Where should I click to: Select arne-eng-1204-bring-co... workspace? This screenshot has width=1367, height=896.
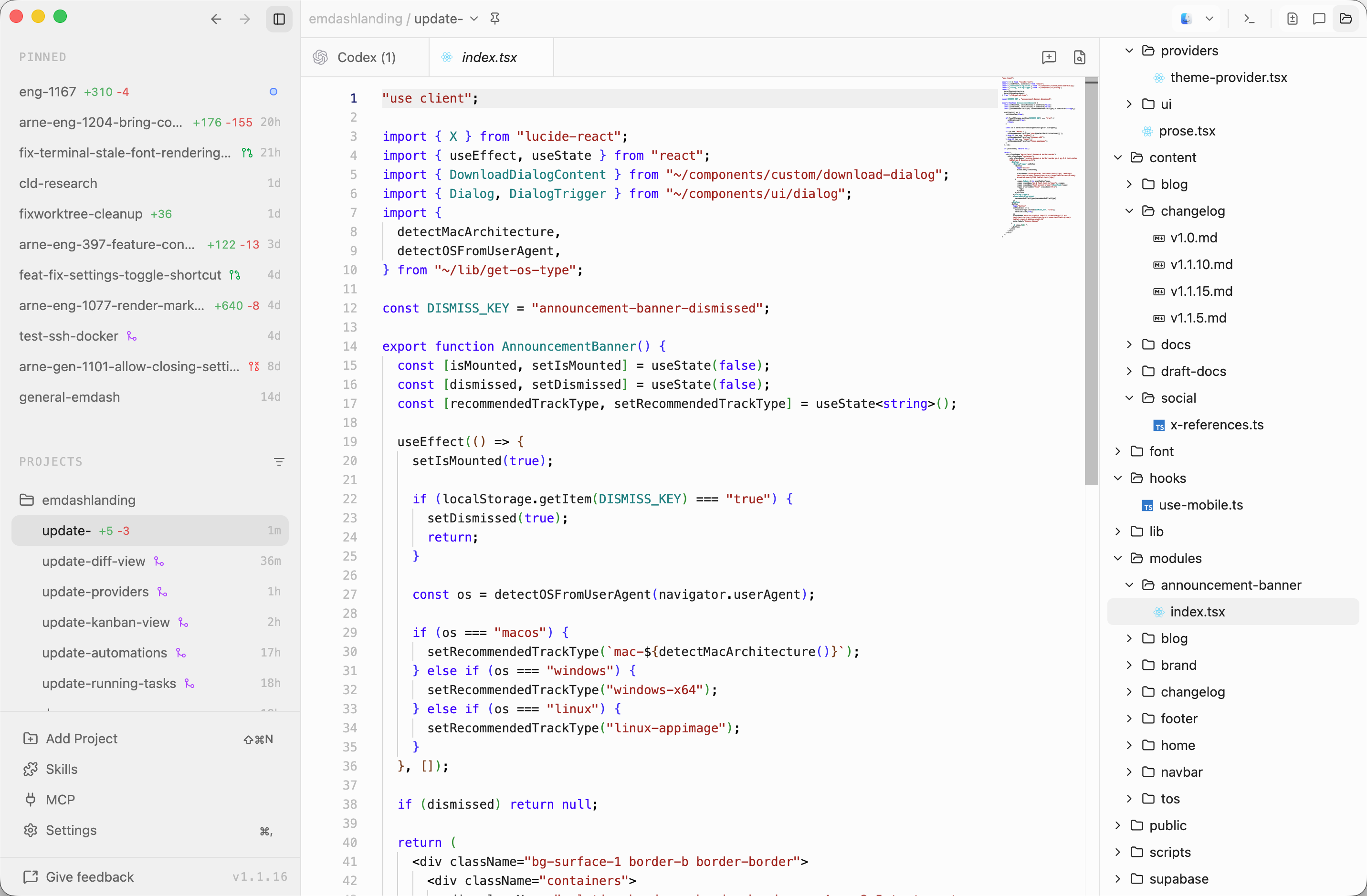point(150,122)
